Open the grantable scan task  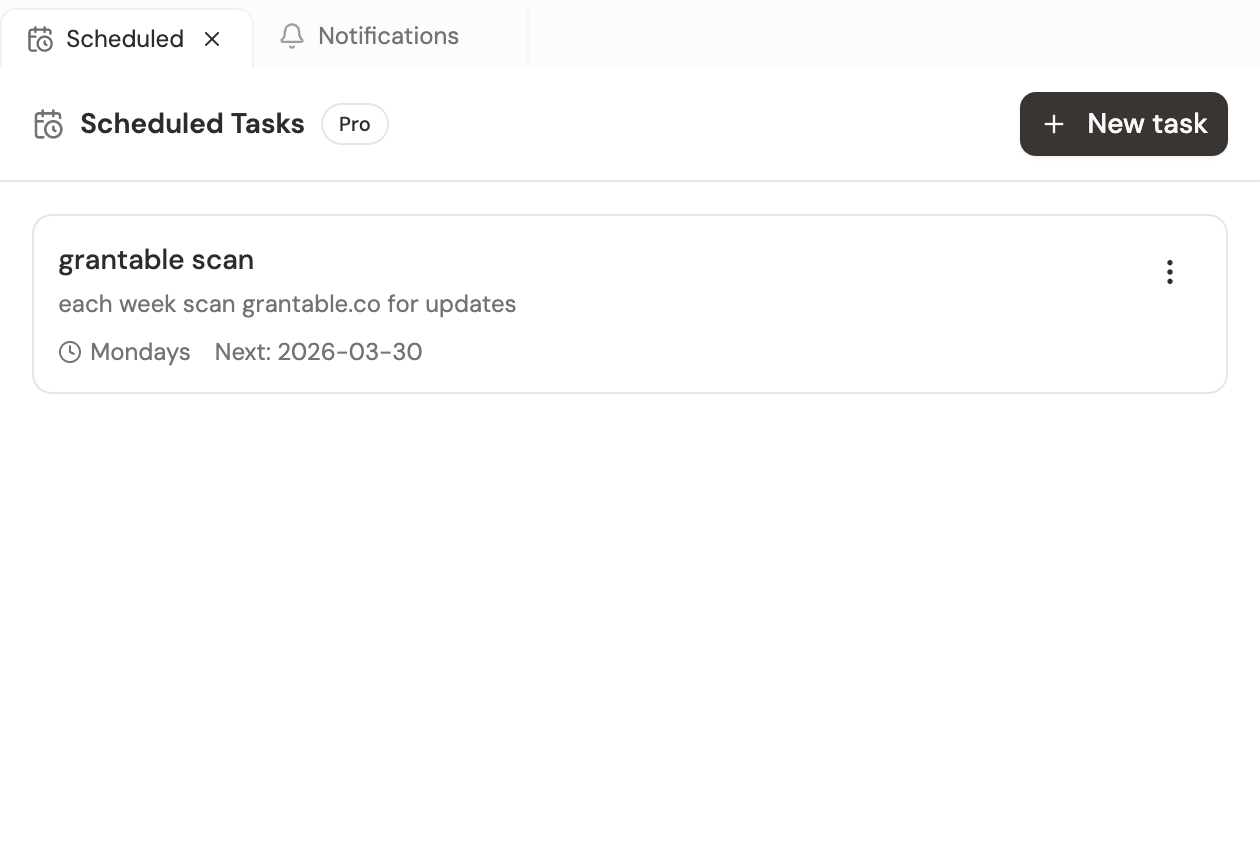pos(156,259)
